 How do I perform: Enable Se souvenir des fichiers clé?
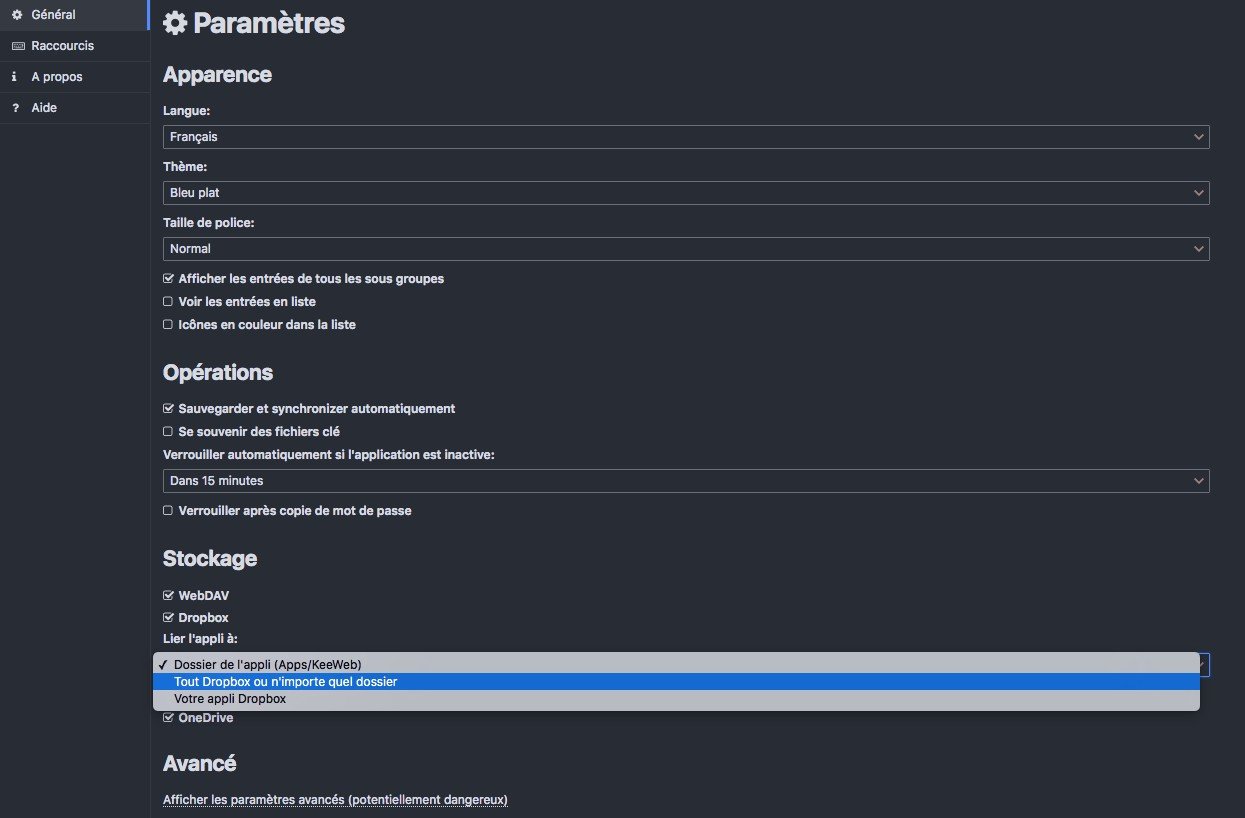[168, 432]
